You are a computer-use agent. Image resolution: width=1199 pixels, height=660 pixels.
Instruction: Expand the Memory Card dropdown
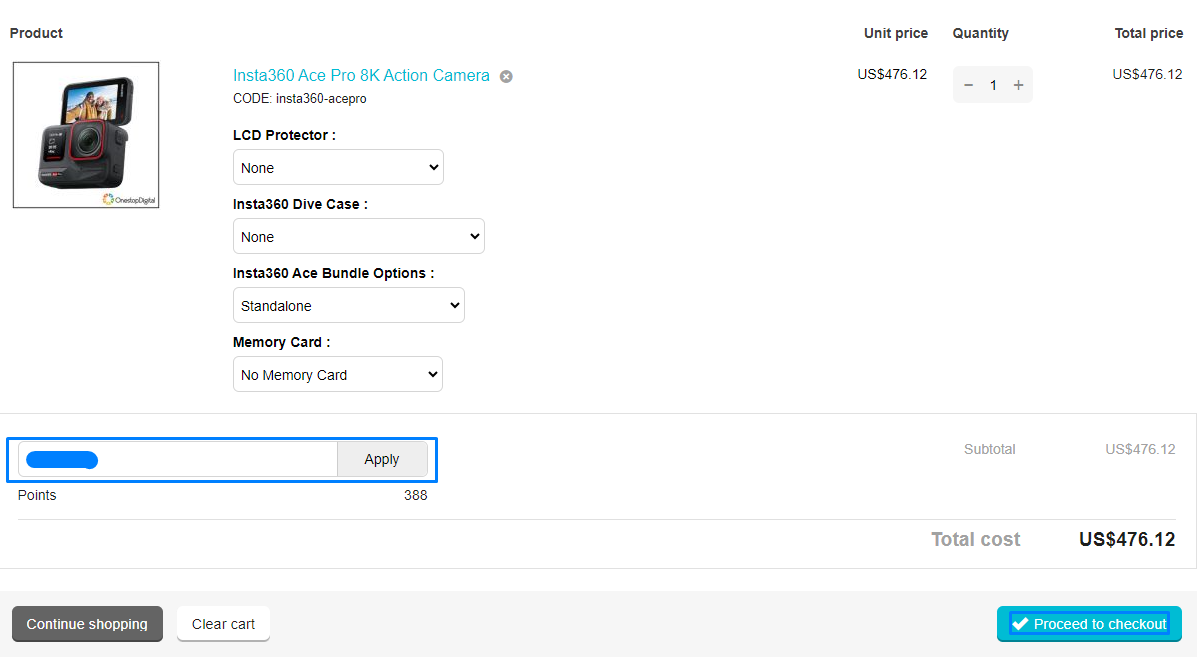337,375
